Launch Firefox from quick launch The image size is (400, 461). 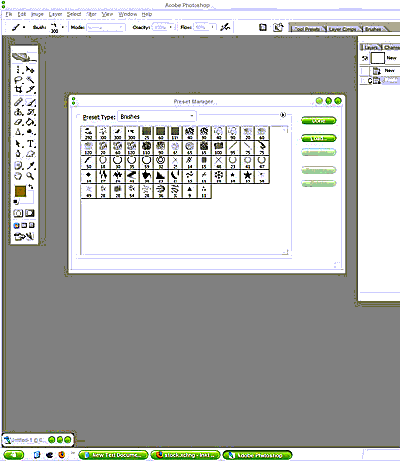coord(62,455)
